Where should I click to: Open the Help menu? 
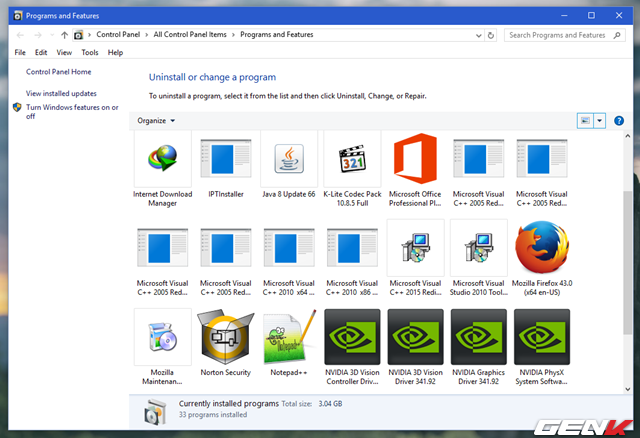point(116,53)
